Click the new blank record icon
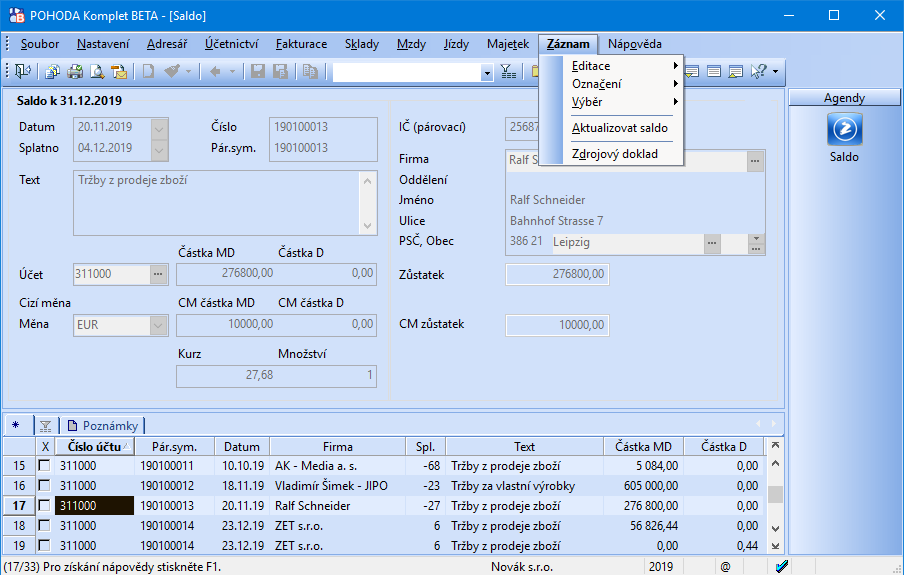 click(148, 72)
